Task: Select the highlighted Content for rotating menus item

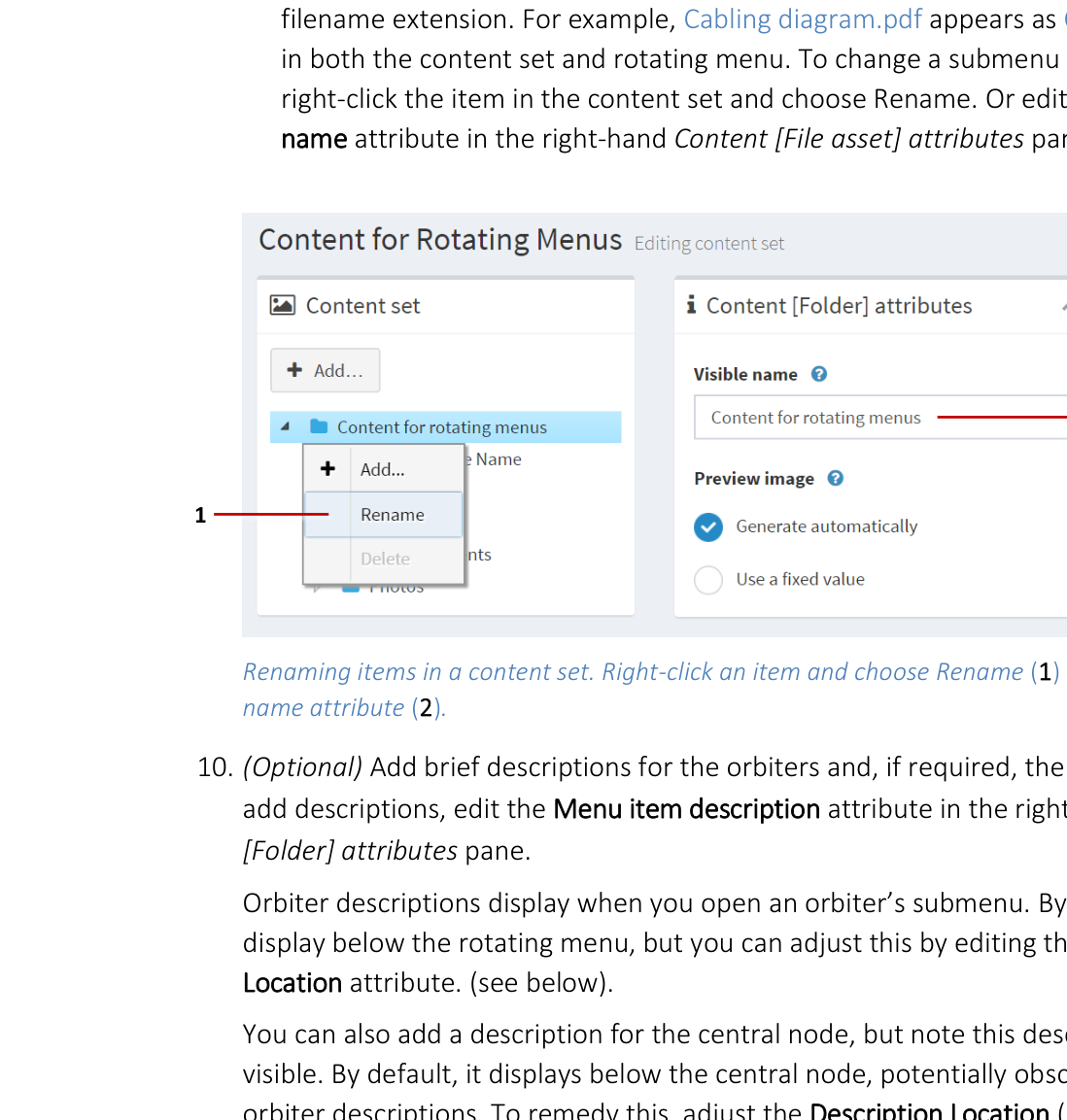Action: [x=442, y=427]
